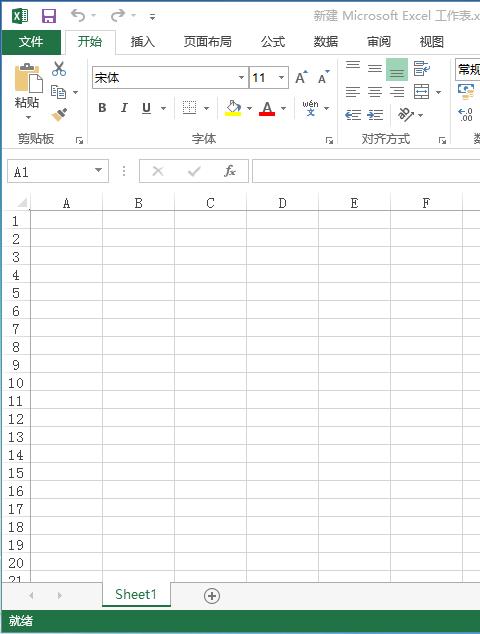Screen dimensions: 480x634
Task: Click the Cut scissors icon
Action: pos(59,69)
